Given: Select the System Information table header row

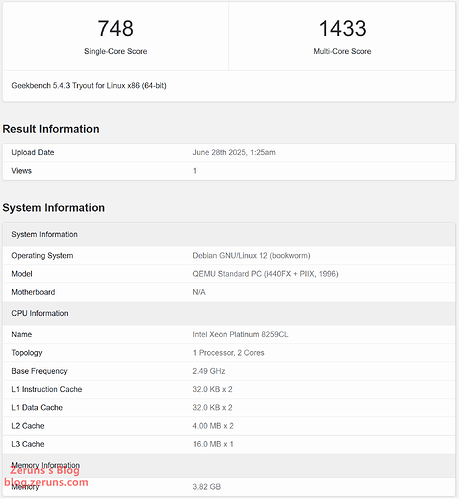Looking at the screenshot, I should (229, 234).
